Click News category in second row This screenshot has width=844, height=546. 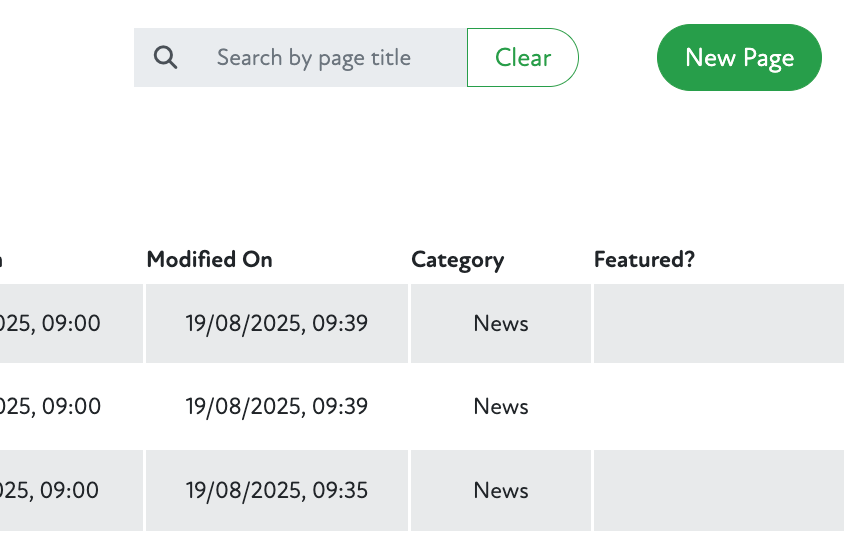[x=501, y=406]
